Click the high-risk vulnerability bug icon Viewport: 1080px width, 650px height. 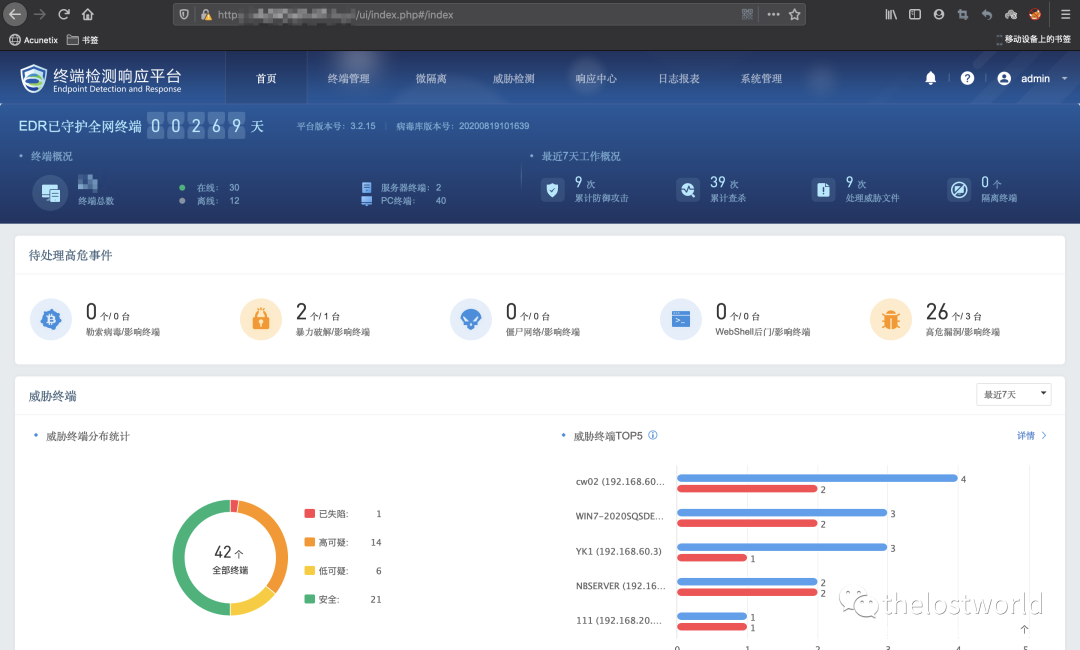(x=890, y=319)
